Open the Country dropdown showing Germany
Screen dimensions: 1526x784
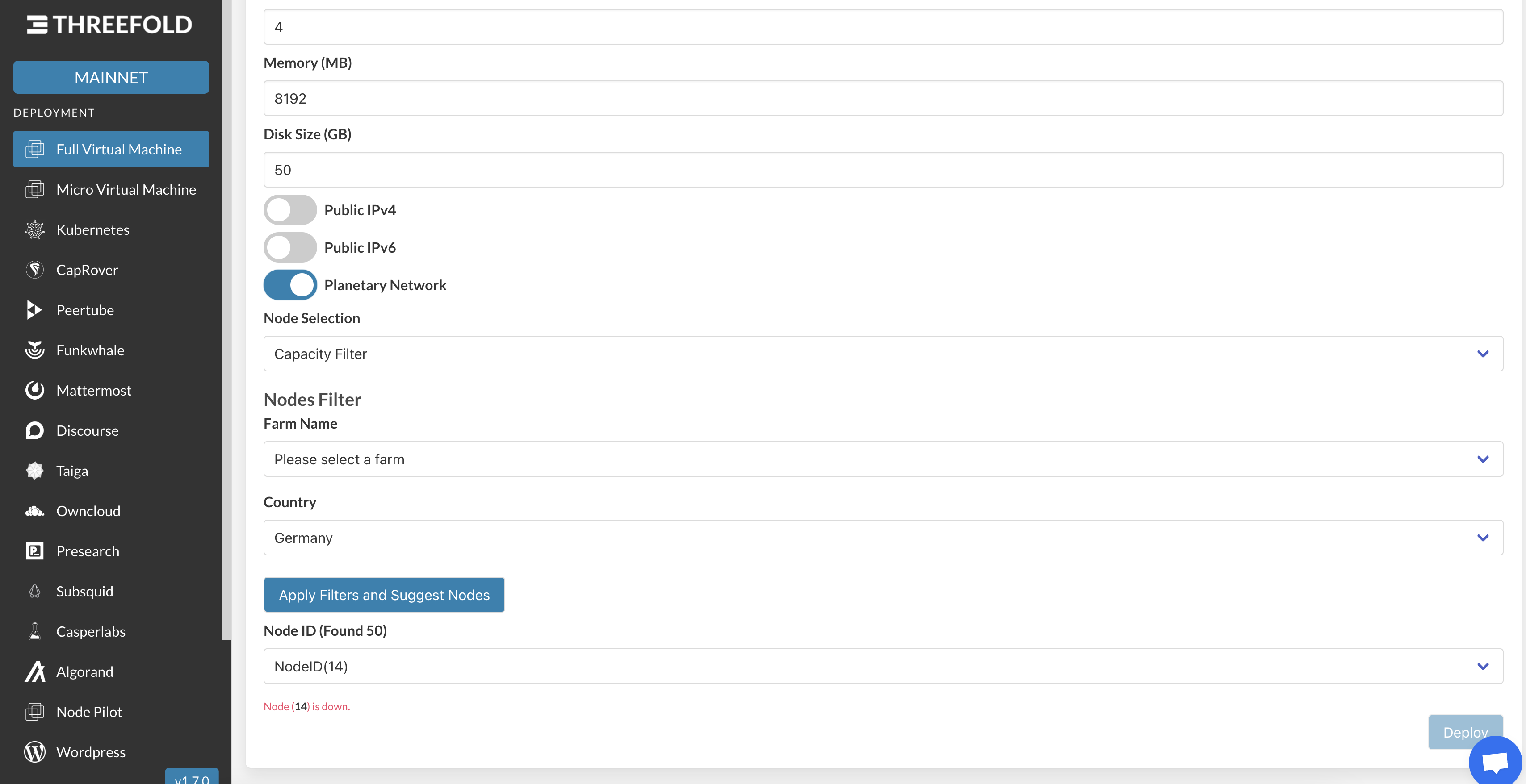click(883, 538)
